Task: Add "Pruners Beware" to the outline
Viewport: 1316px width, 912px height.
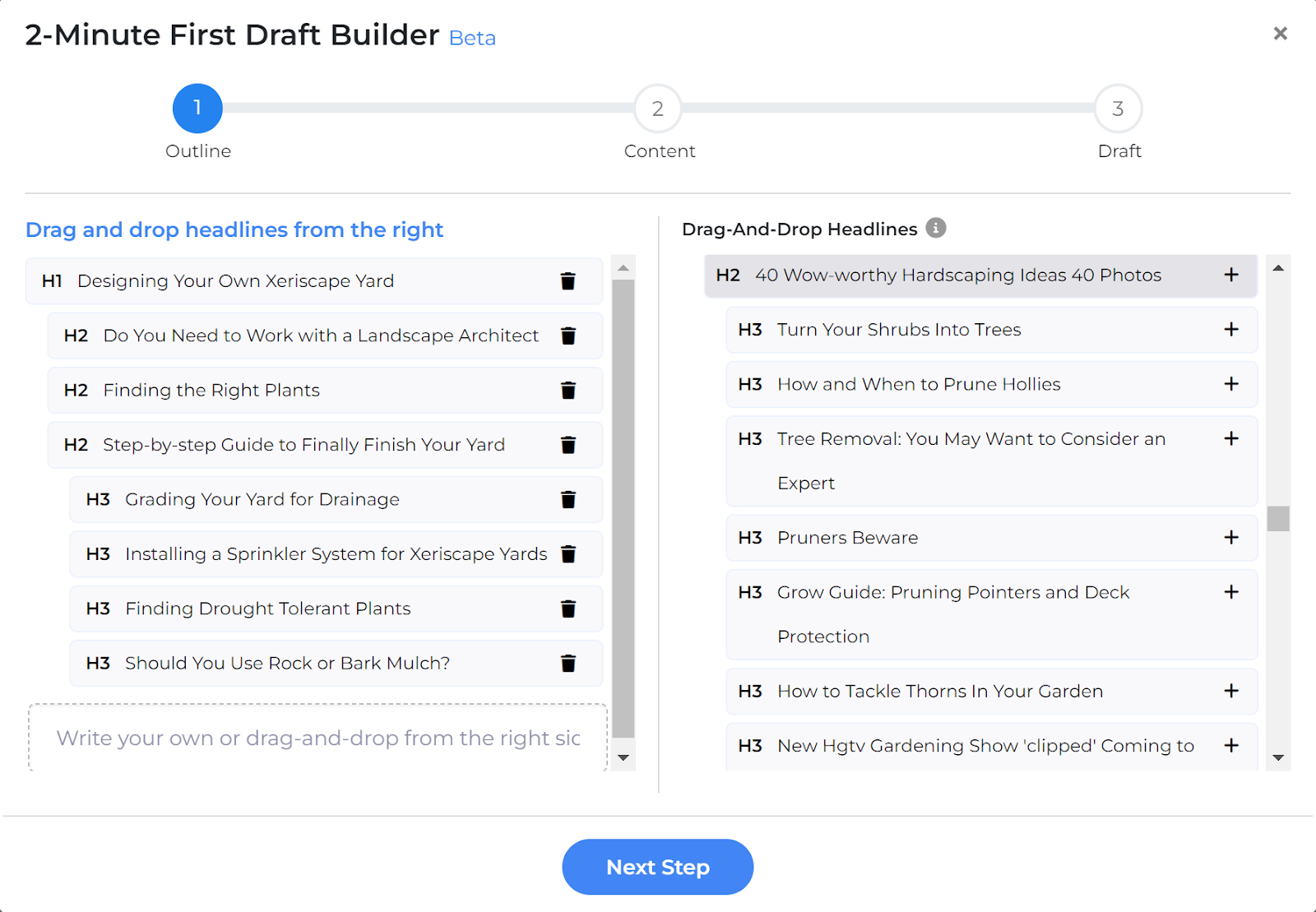Action: pyautogui.click(x=1231, y=537)
